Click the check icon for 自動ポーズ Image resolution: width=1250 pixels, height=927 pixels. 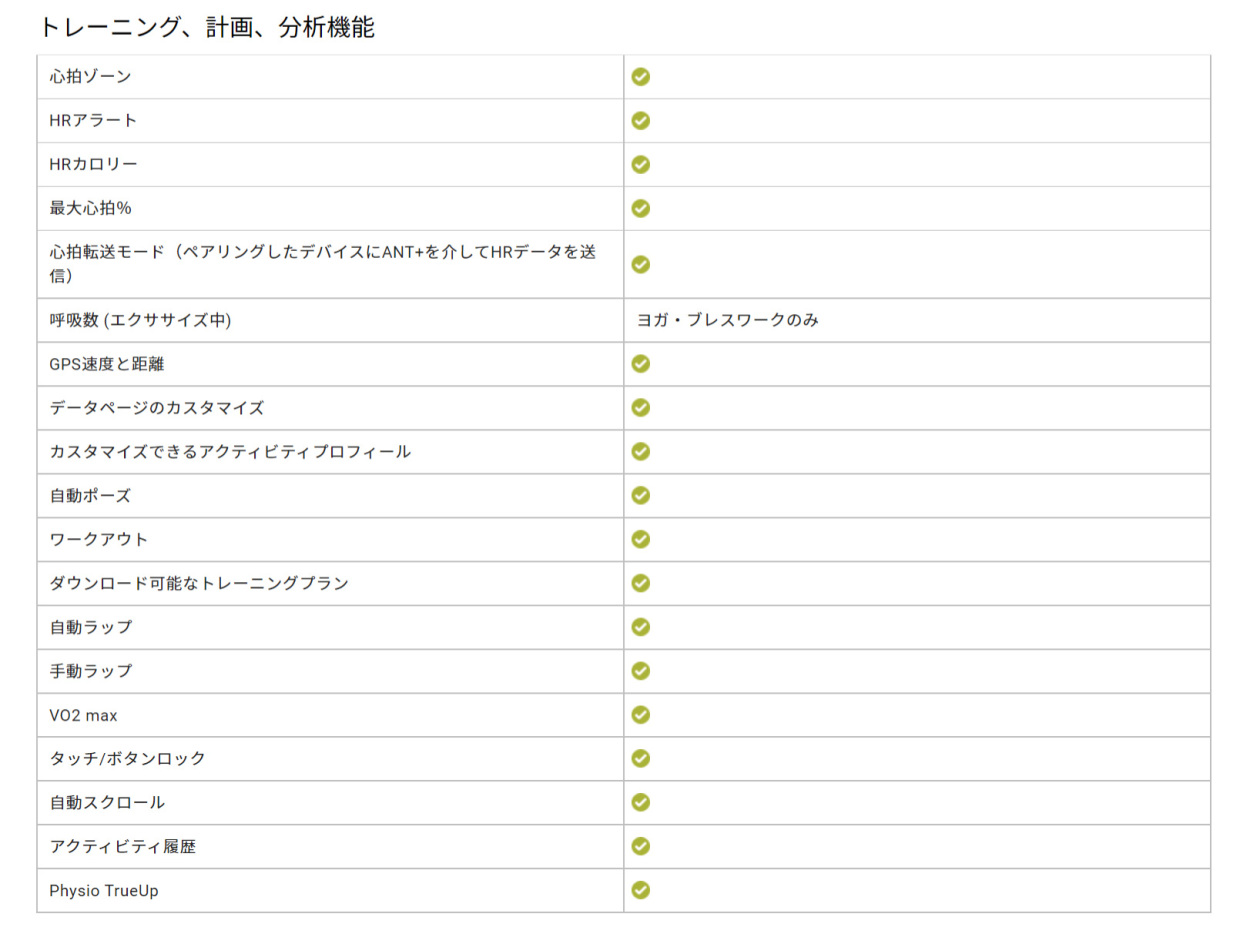click(641, 496)
